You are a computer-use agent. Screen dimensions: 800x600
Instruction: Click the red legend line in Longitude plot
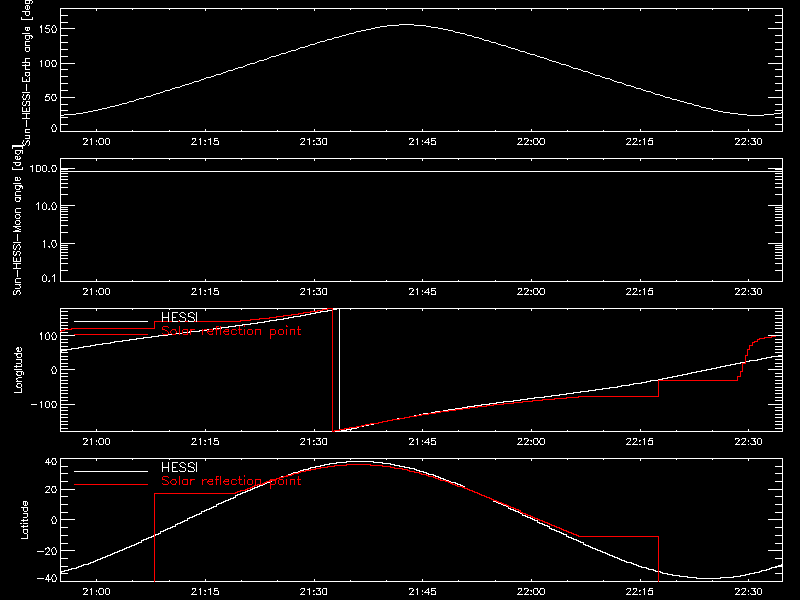[x=111, y=335]
